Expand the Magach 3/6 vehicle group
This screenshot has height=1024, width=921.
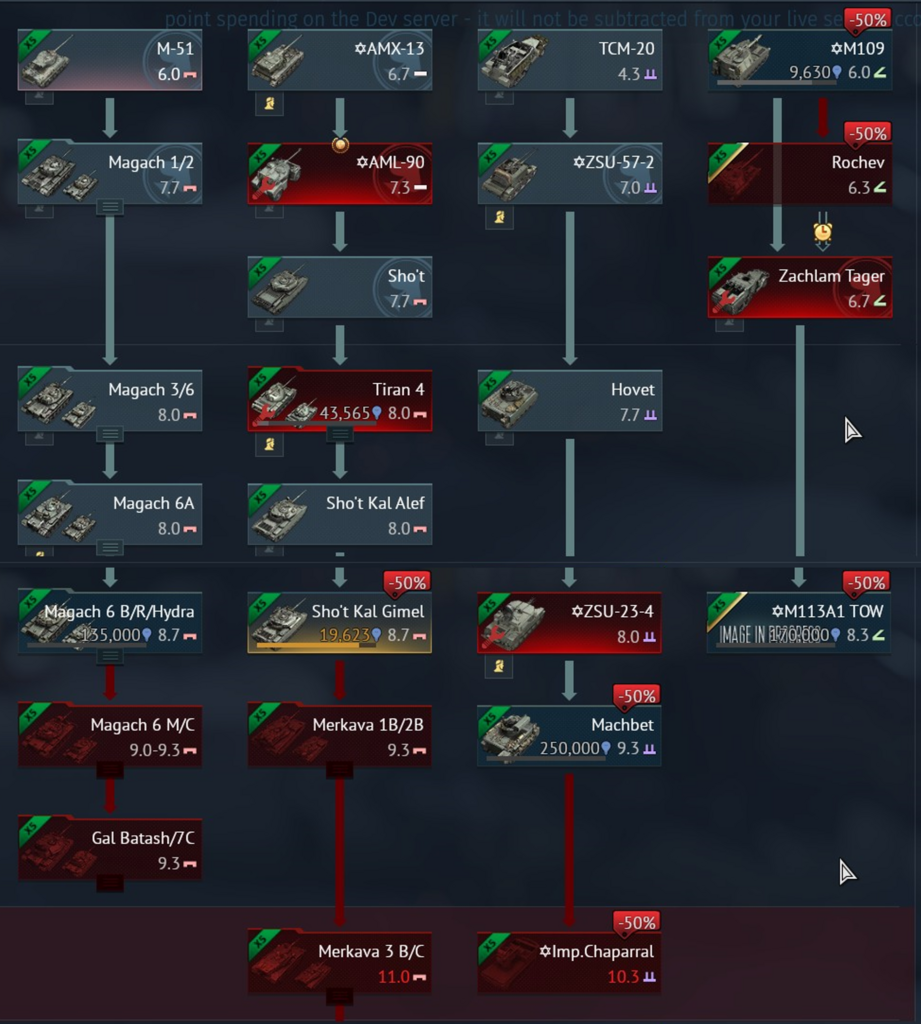[x=110, y=434]
